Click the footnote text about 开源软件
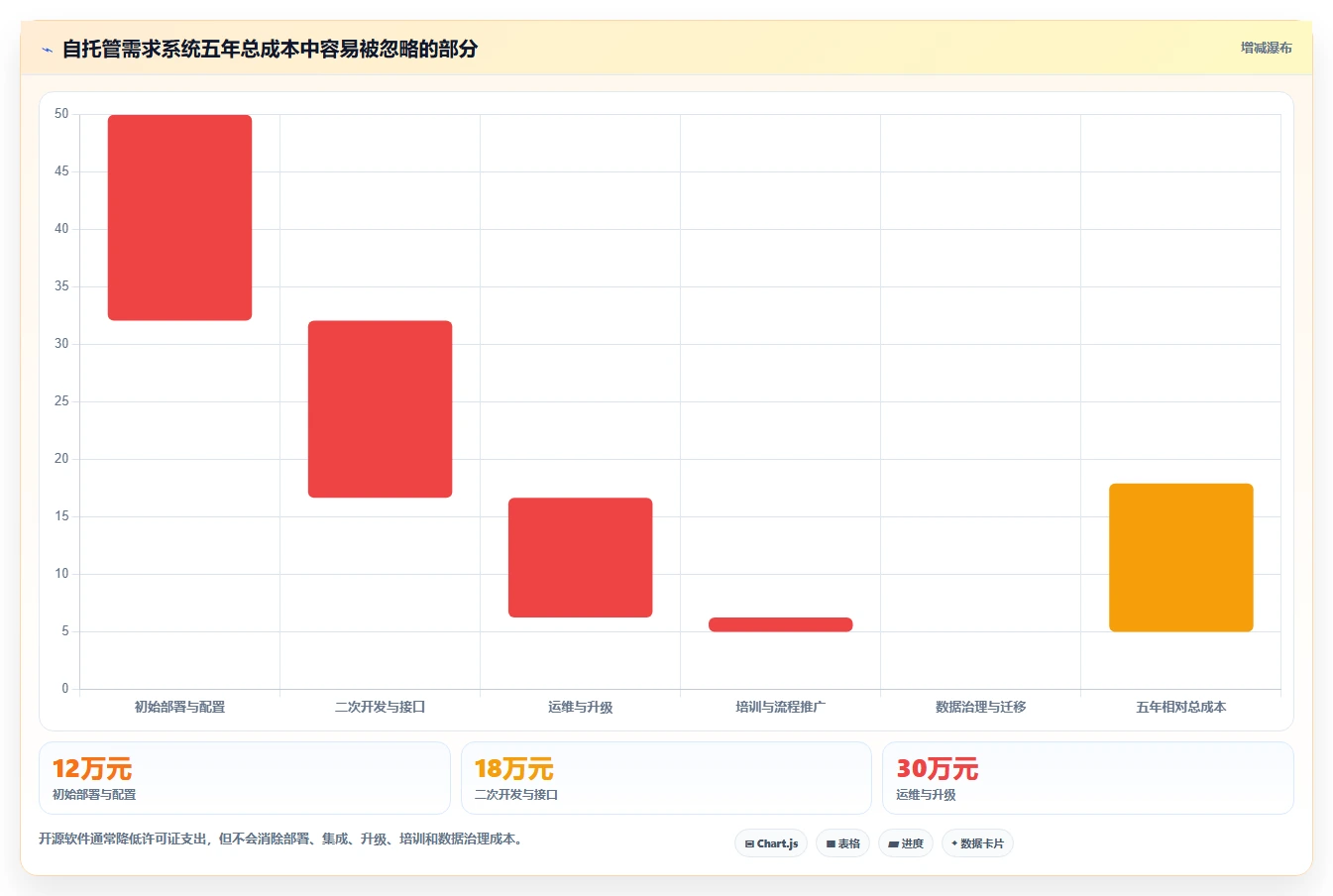This screenshot has width=1333, height=896. click(280, 839)
